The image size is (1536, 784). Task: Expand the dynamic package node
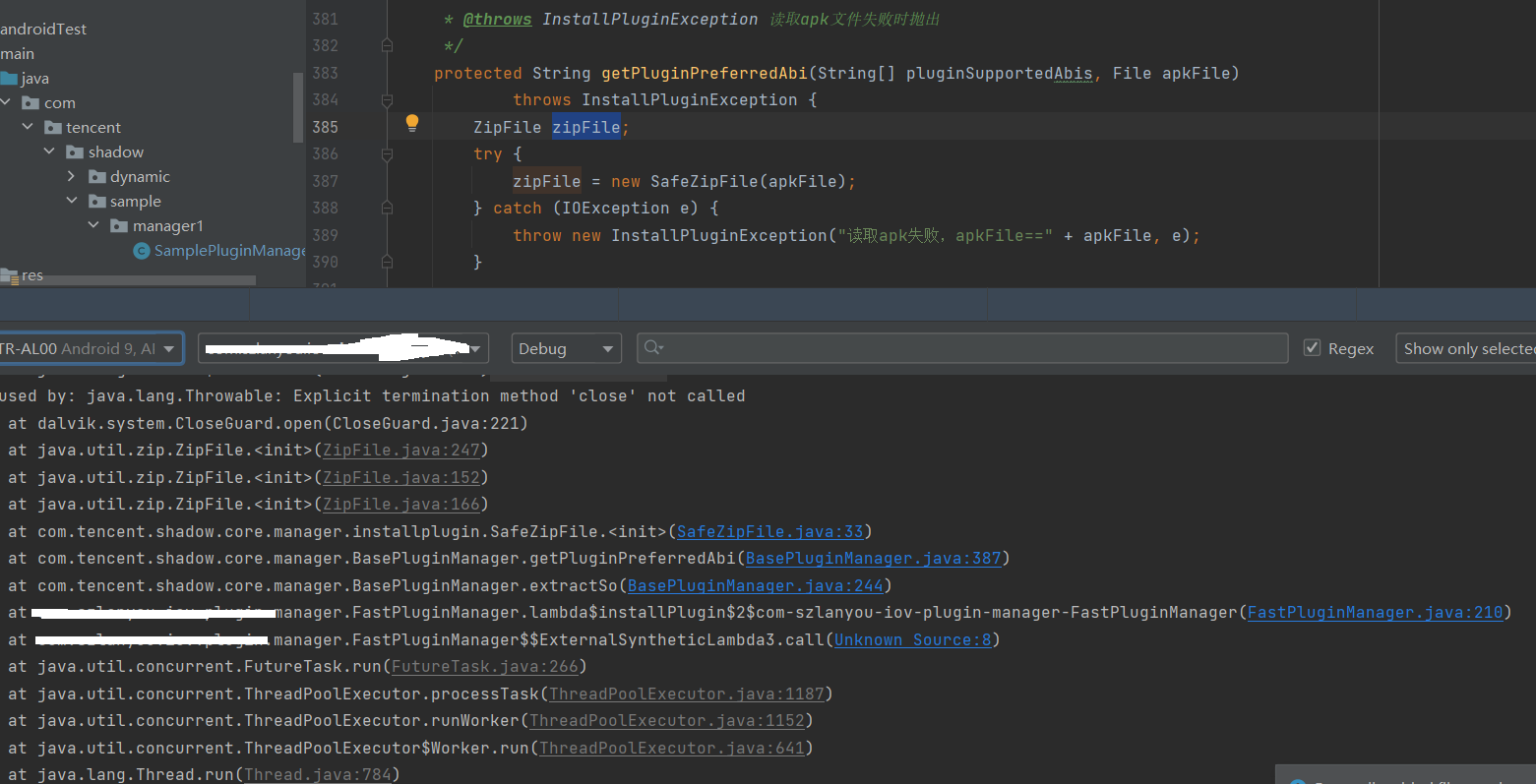coord(70,175)
